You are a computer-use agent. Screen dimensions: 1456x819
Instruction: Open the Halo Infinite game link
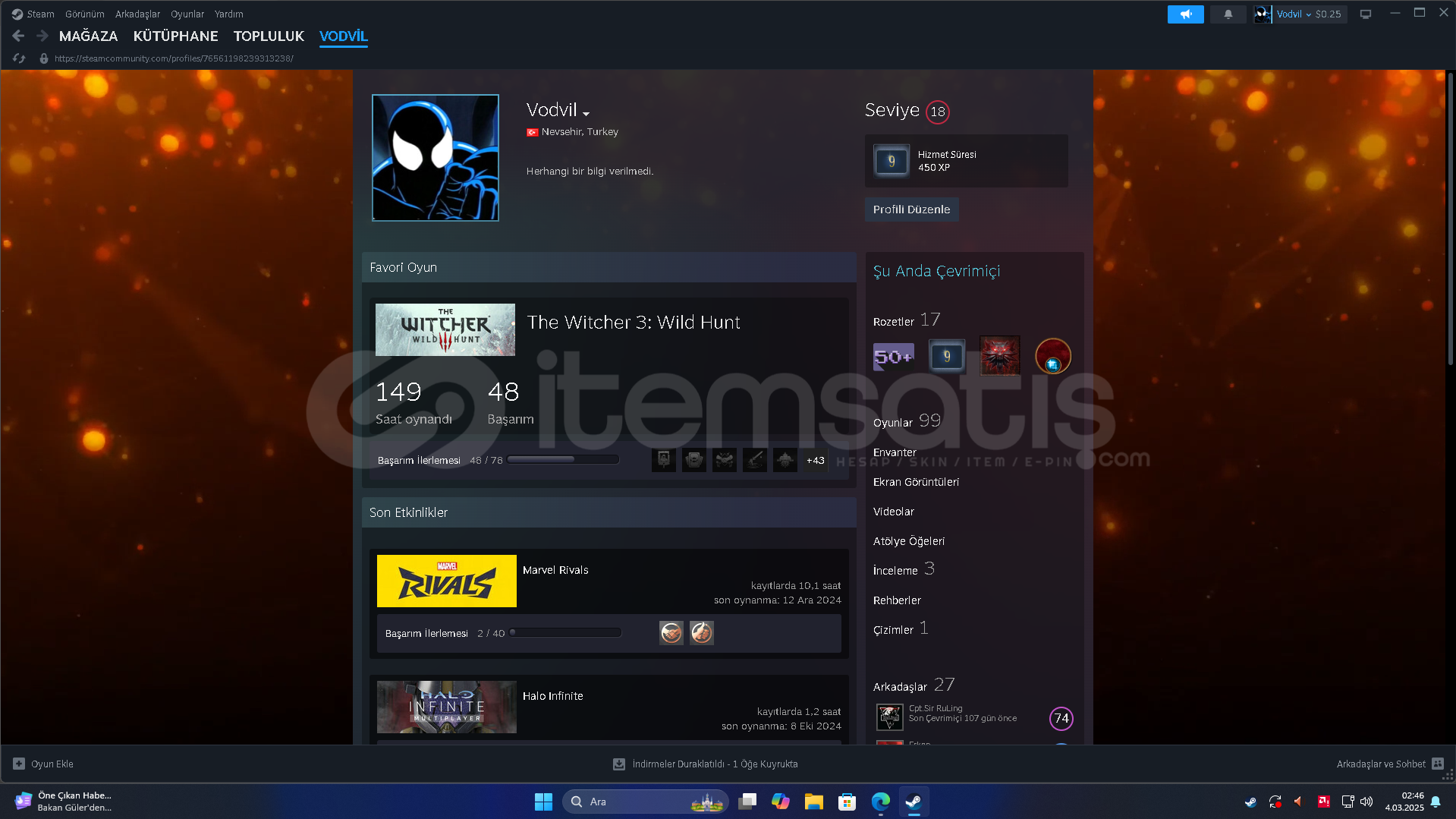(552, 696)
